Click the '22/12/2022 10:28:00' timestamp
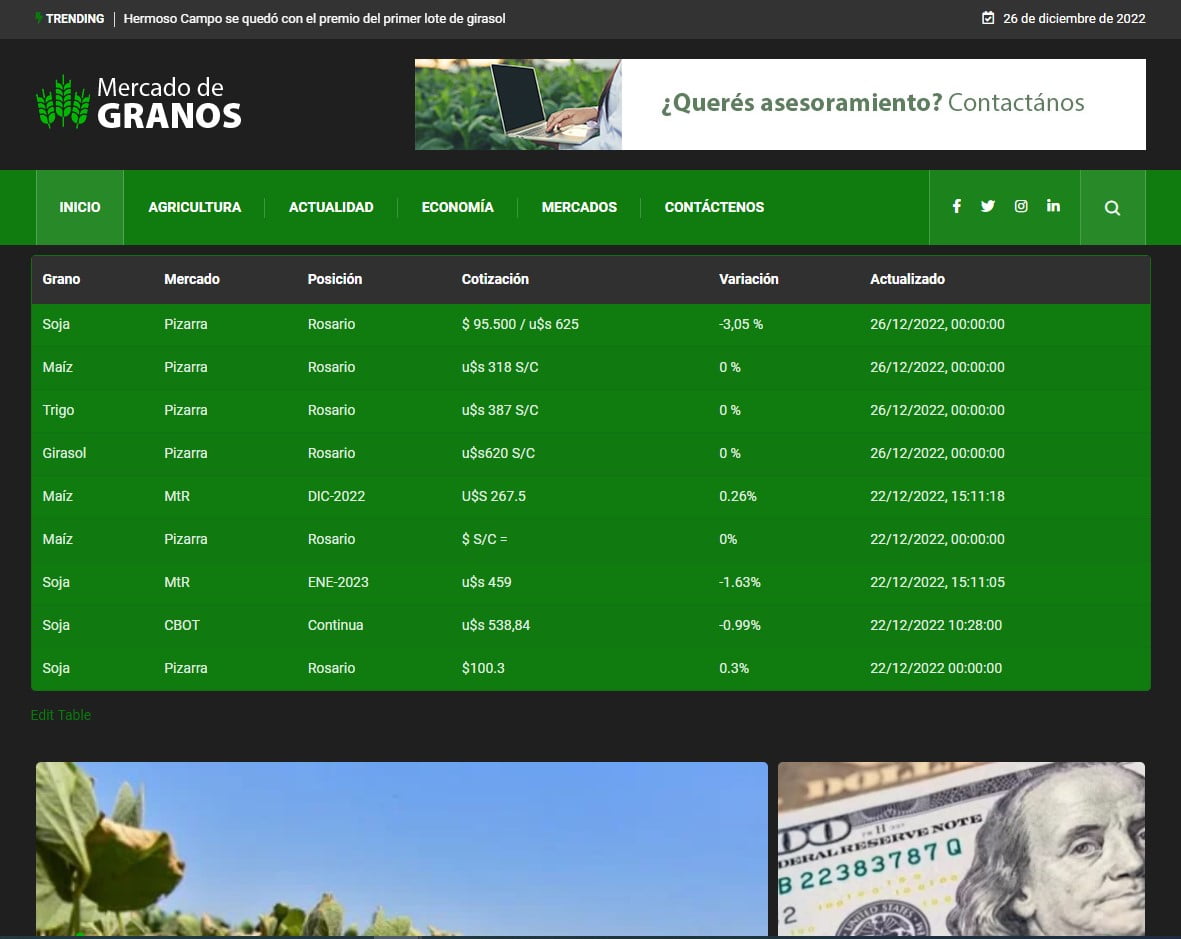The height and width of the screenshot is (939, 1181). click(x=935, y=625)
